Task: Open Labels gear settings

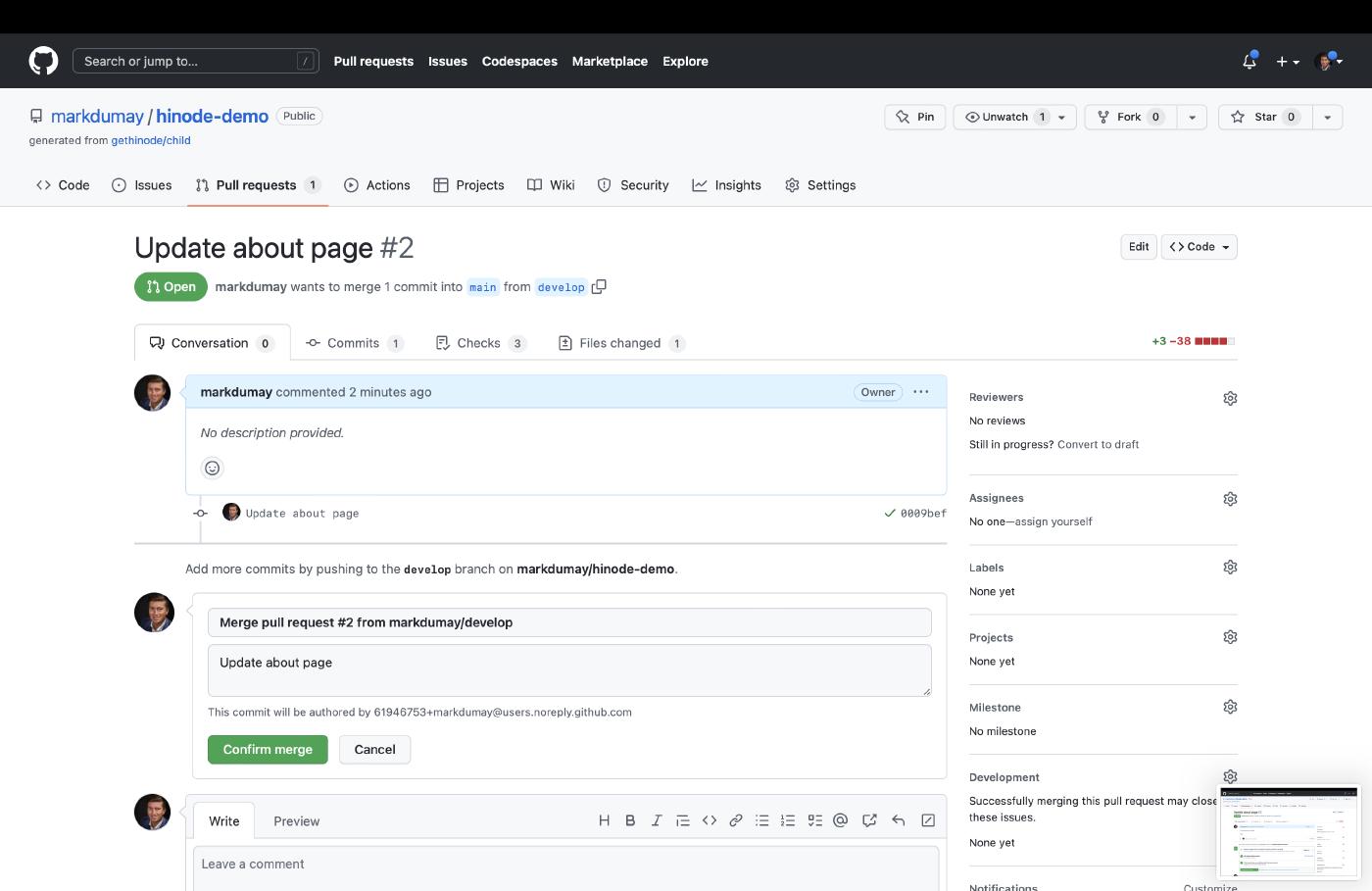Action: pyautogui.click(x=1230, y=568)
